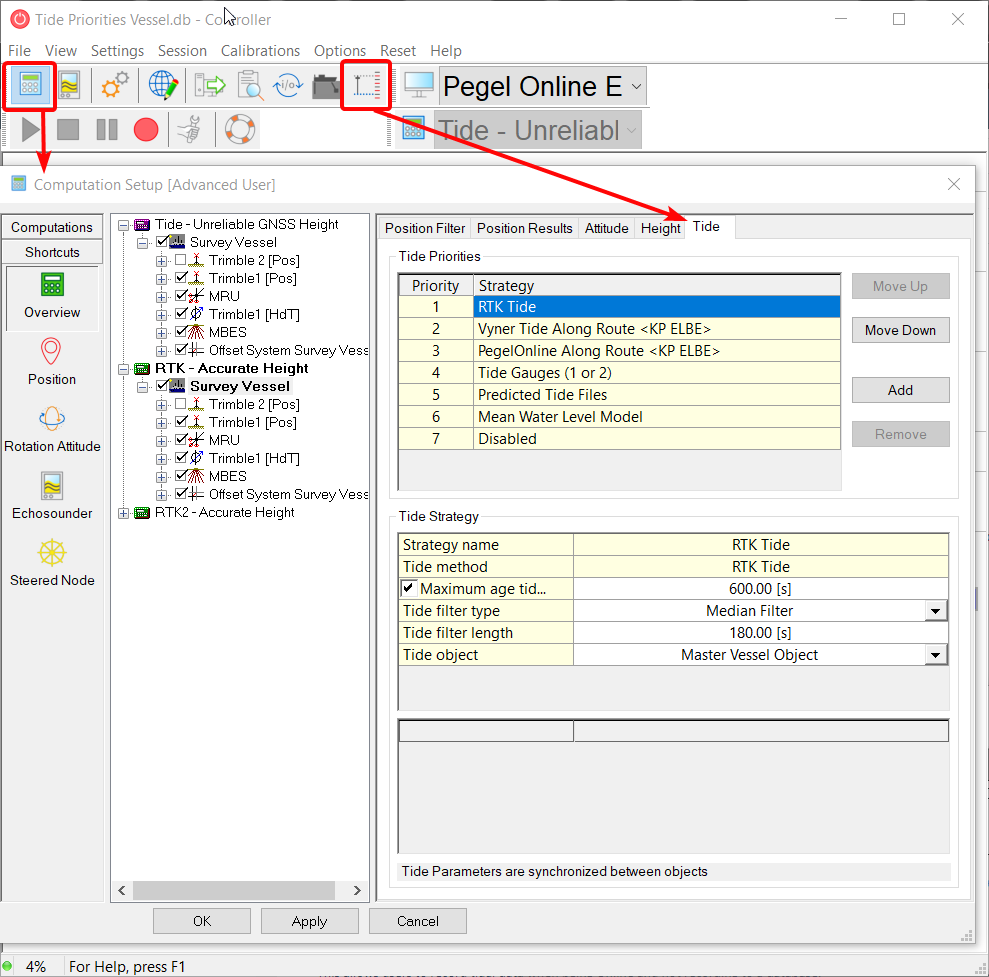The image size is (989, 977).
Task: Click Apply button
Action: click(x=309, y=921)
